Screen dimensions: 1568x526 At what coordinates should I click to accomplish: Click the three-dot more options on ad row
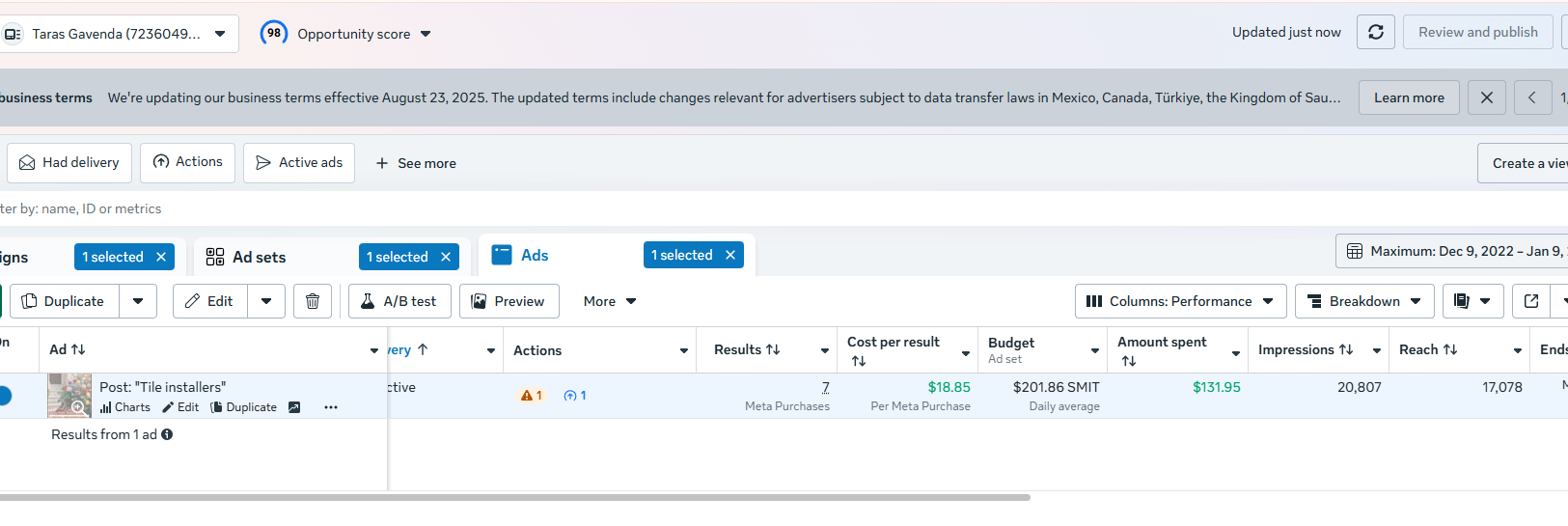pyautogui.click(x=331, y=407)
